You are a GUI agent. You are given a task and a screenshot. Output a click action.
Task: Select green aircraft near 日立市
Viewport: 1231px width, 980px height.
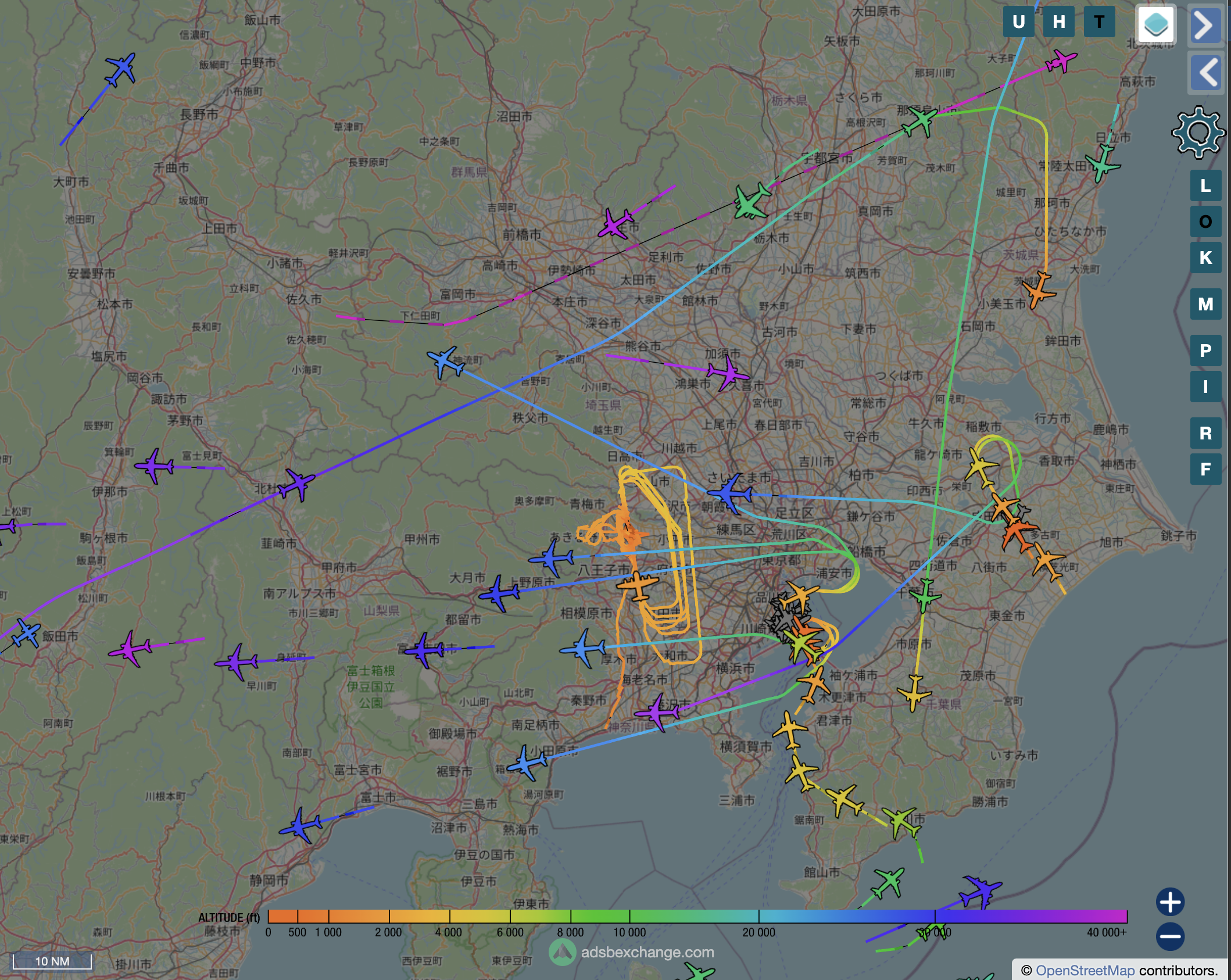click(1103, 163)
